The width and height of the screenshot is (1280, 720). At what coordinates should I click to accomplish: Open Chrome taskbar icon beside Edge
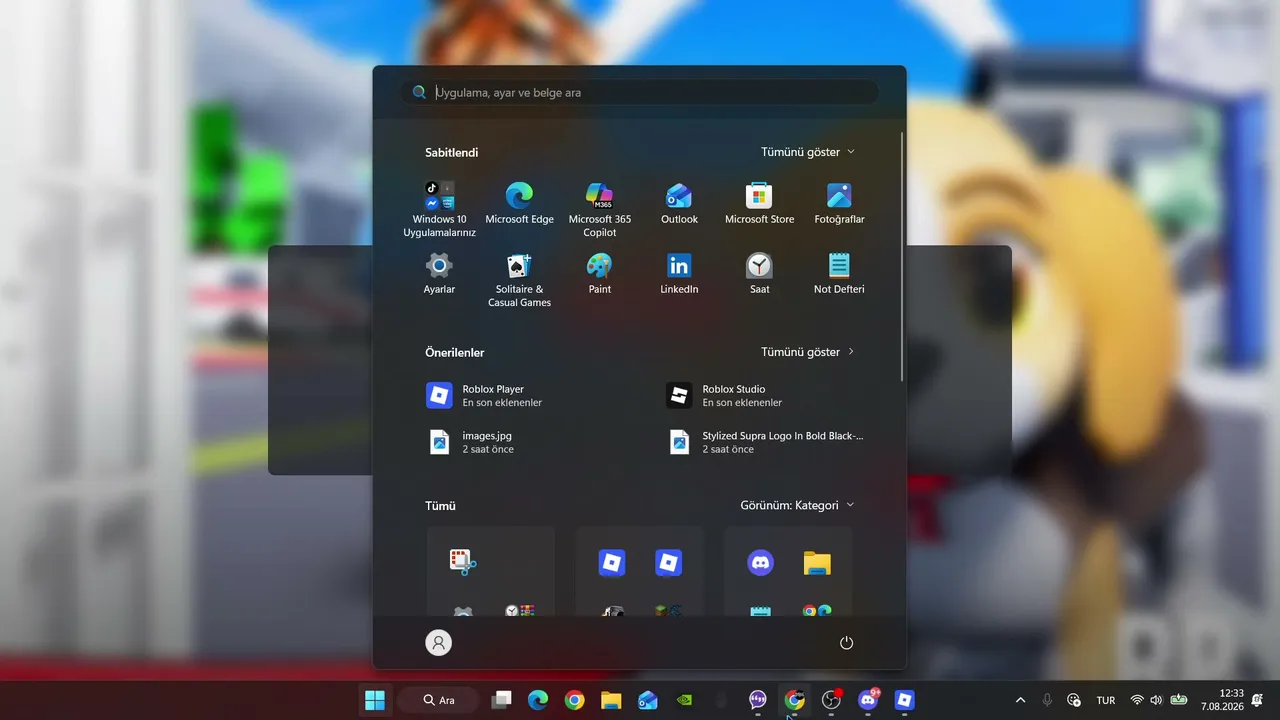pos(574,700)
